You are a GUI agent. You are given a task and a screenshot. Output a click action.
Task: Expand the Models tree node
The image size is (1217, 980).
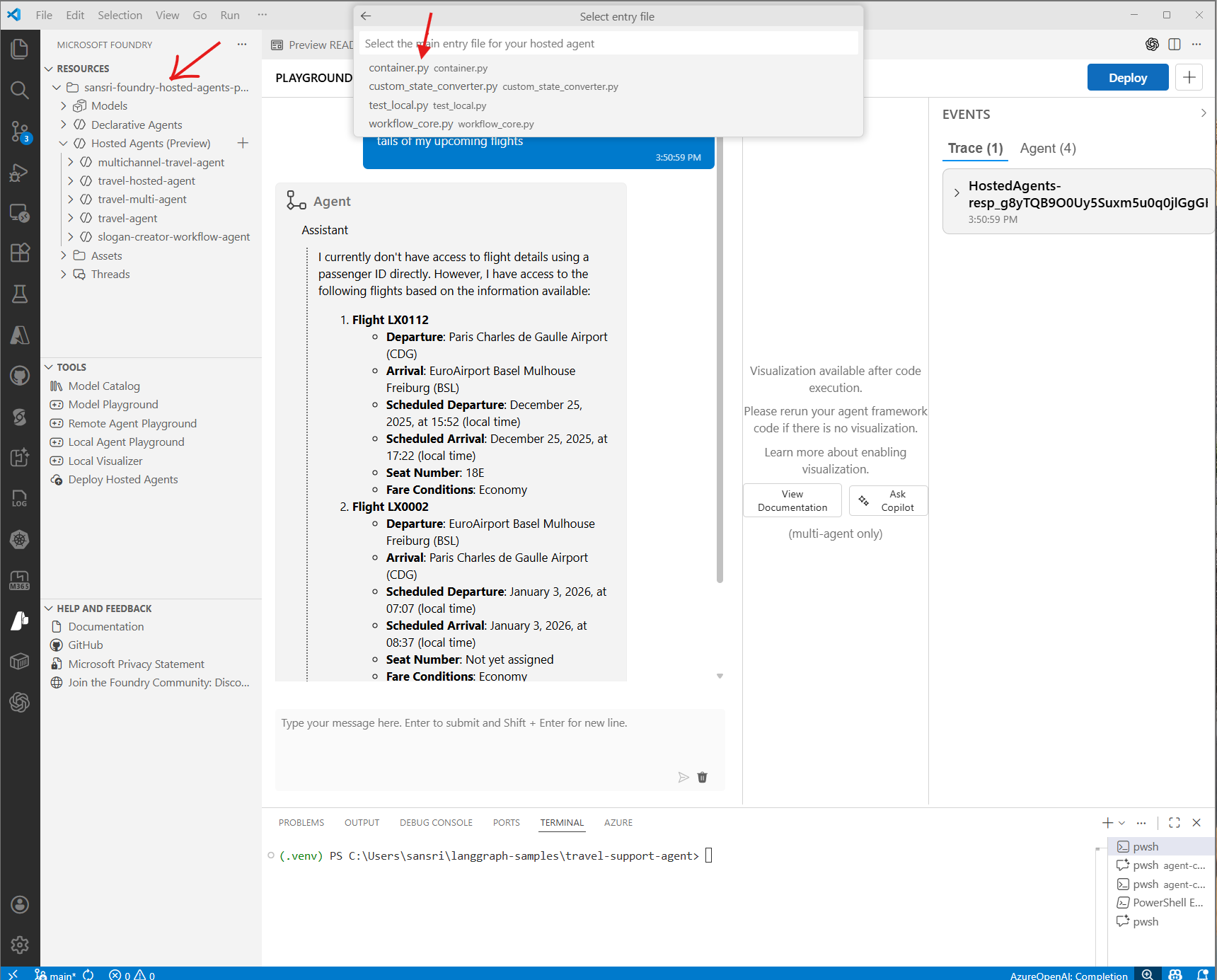(64, 105)
